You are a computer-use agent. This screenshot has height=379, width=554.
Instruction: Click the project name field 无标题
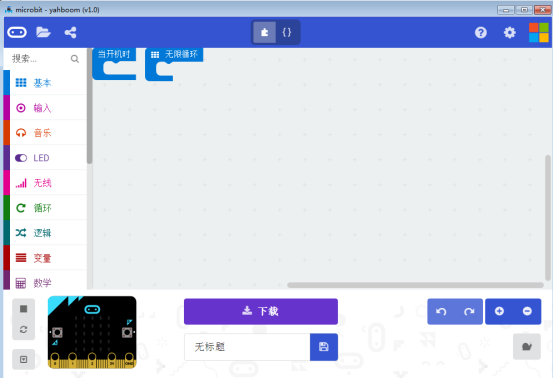(247, 347)
